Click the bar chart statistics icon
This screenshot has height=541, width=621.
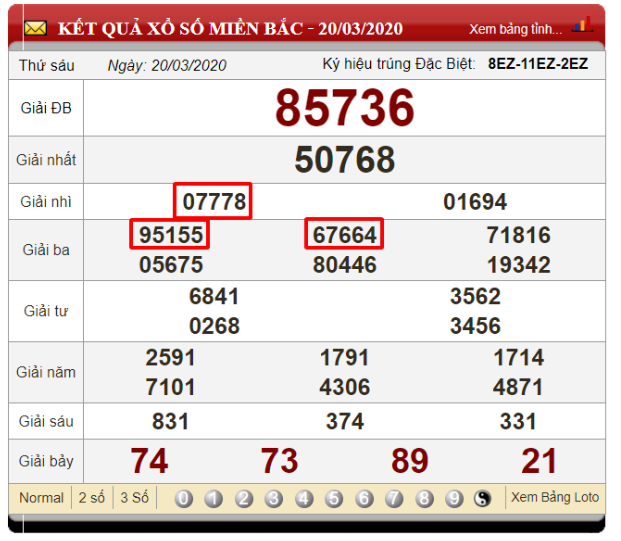(x=582, y=25)
